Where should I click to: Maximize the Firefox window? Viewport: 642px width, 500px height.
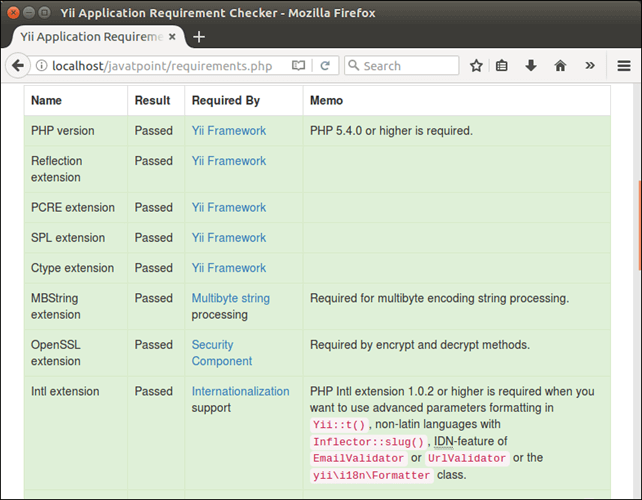pos(44,13)
